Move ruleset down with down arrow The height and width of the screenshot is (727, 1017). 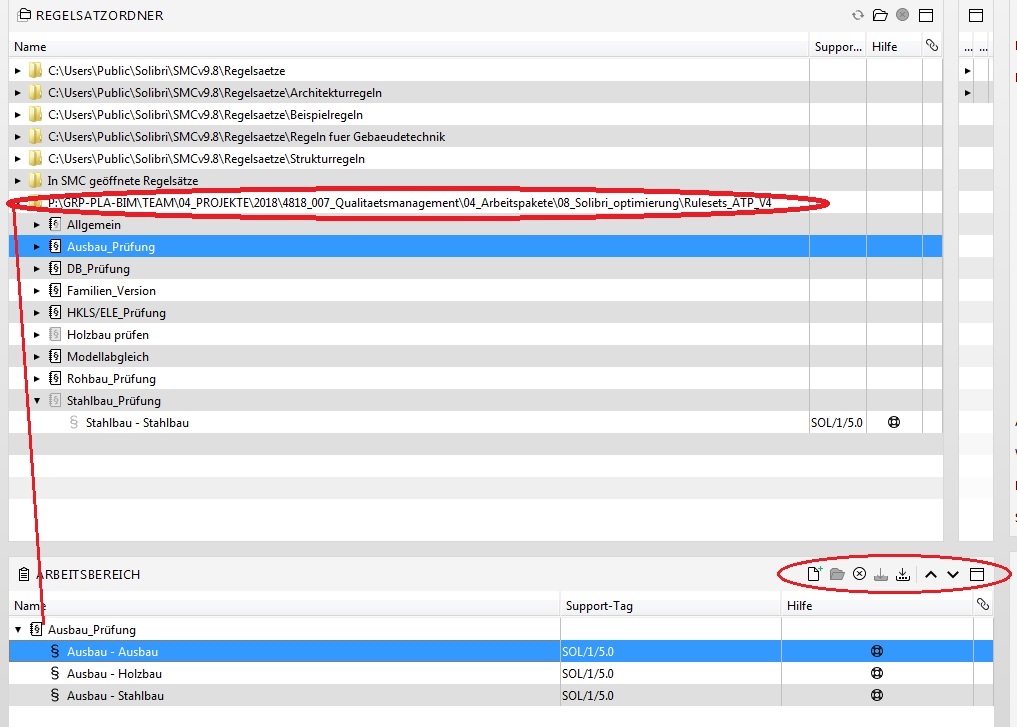953,574
